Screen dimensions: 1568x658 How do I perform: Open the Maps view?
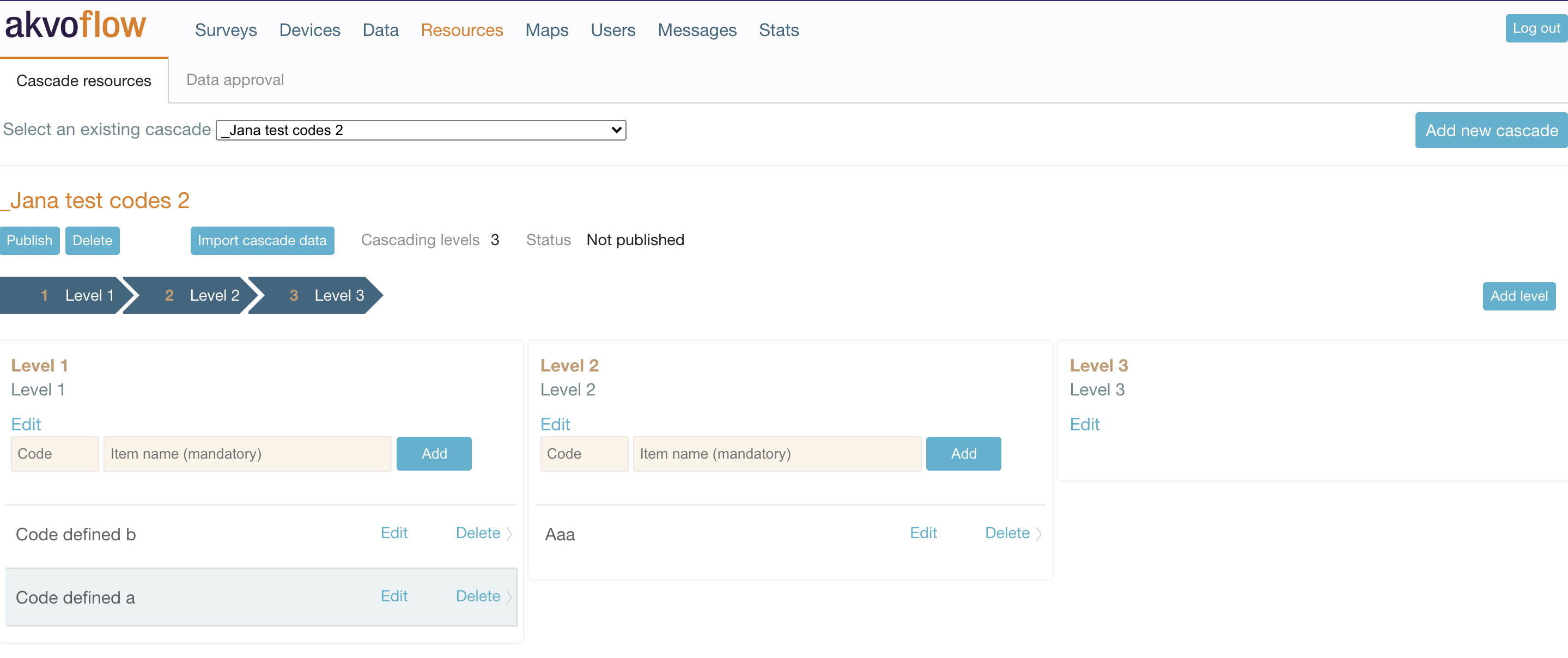tap(546, 30)
